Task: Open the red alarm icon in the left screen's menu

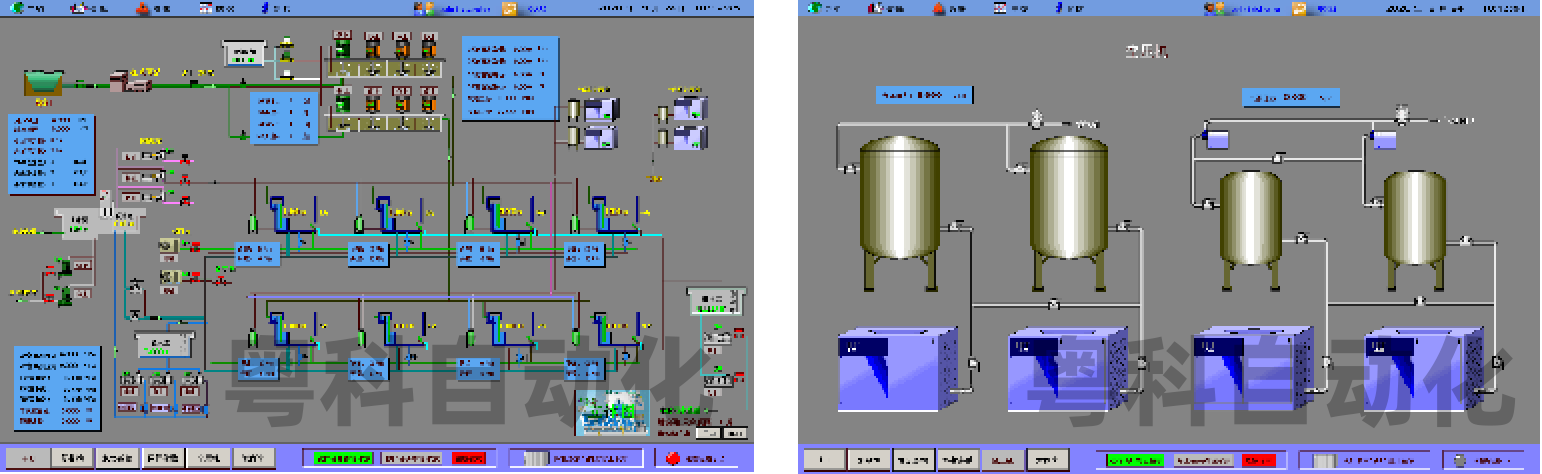Action: click(142, 8)
